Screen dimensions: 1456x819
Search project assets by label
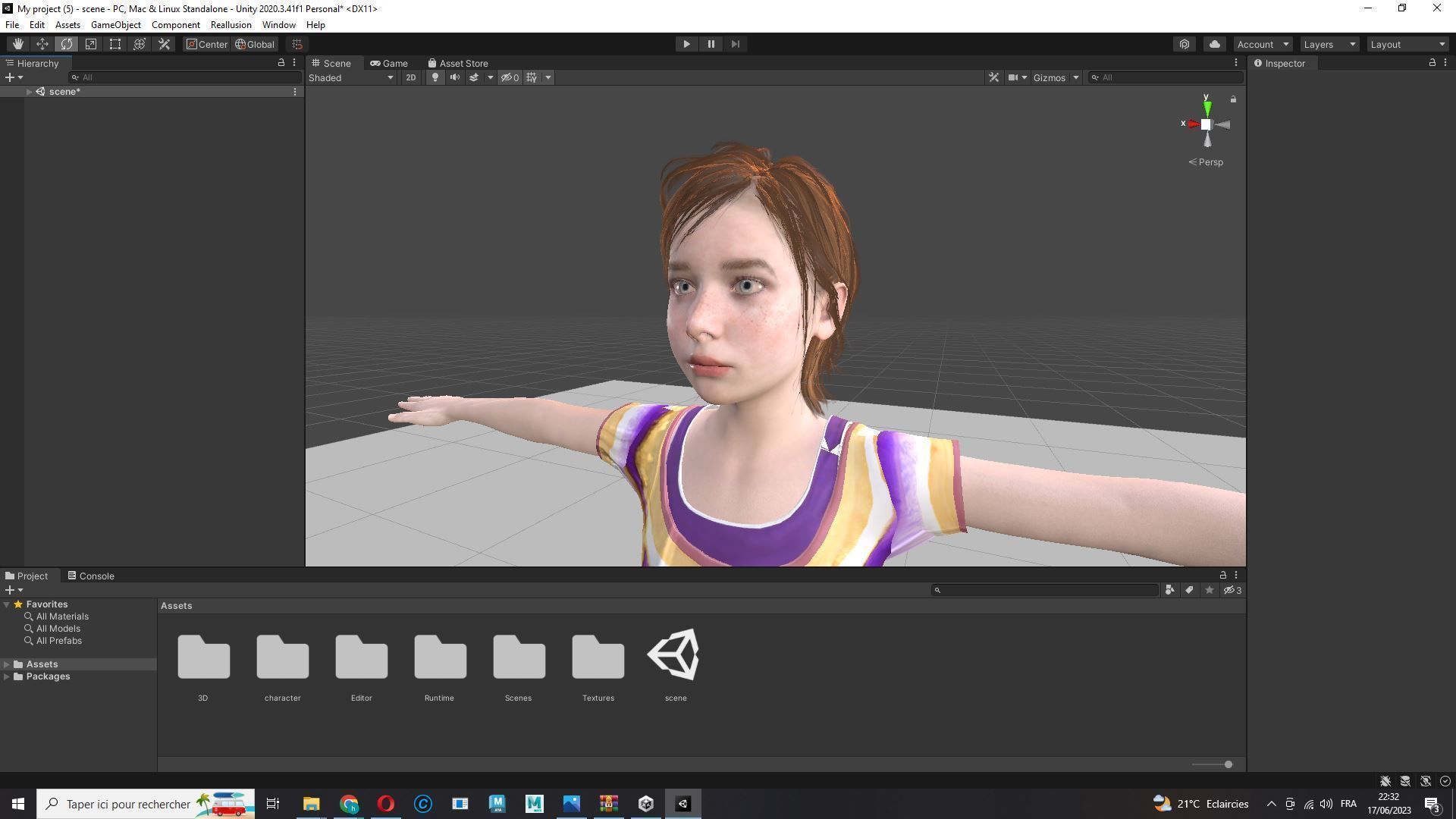tap(1189, 590)
